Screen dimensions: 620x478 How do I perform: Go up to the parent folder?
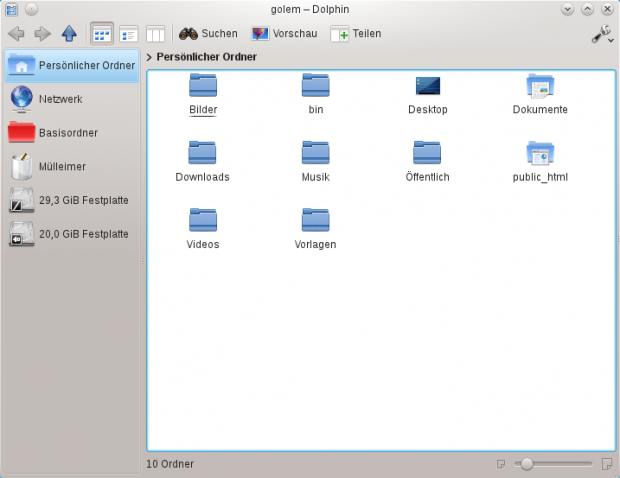click(x=69, y=33)
